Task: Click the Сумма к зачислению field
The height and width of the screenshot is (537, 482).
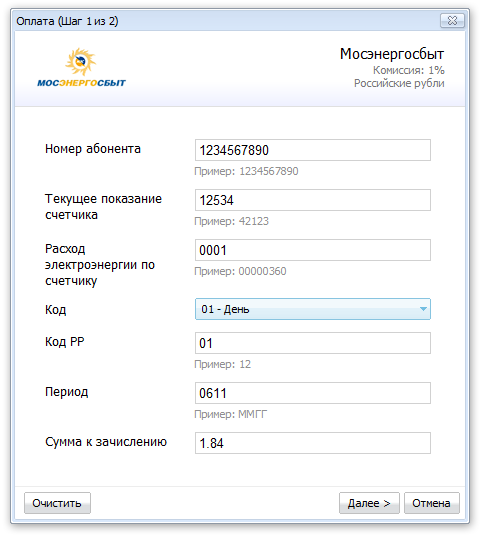Action: [x=313, y=443]
